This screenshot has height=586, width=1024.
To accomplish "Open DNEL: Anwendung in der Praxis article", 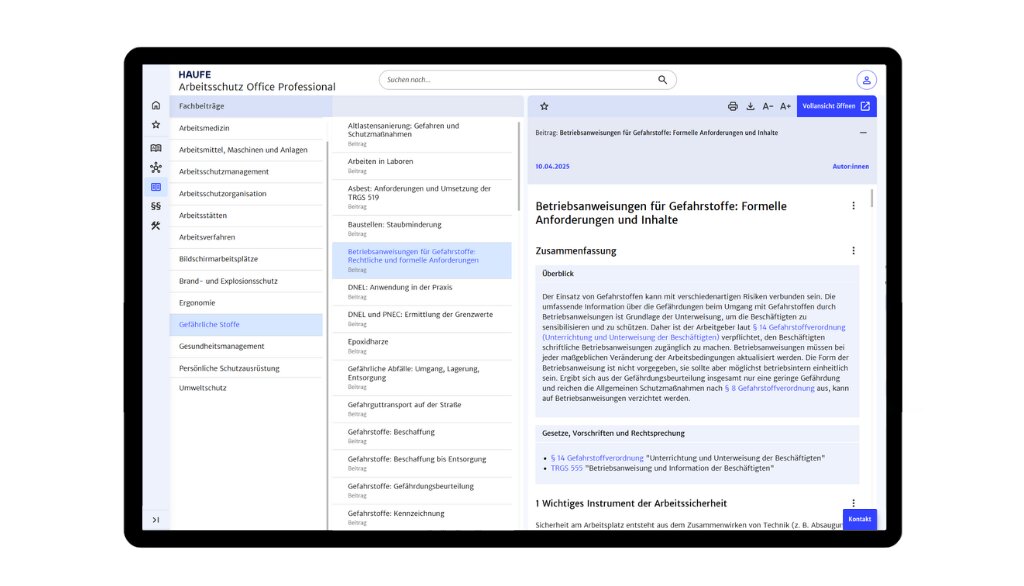I will pyautogui.click(x=422, y=292).
